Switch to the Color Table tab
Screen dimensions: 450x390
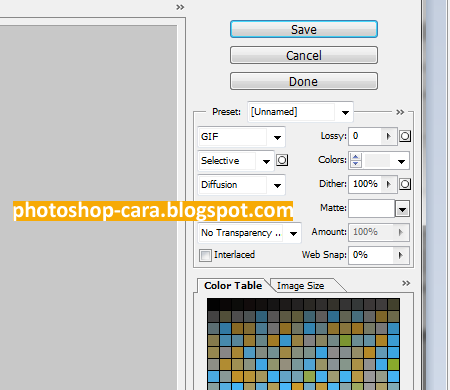233,286
